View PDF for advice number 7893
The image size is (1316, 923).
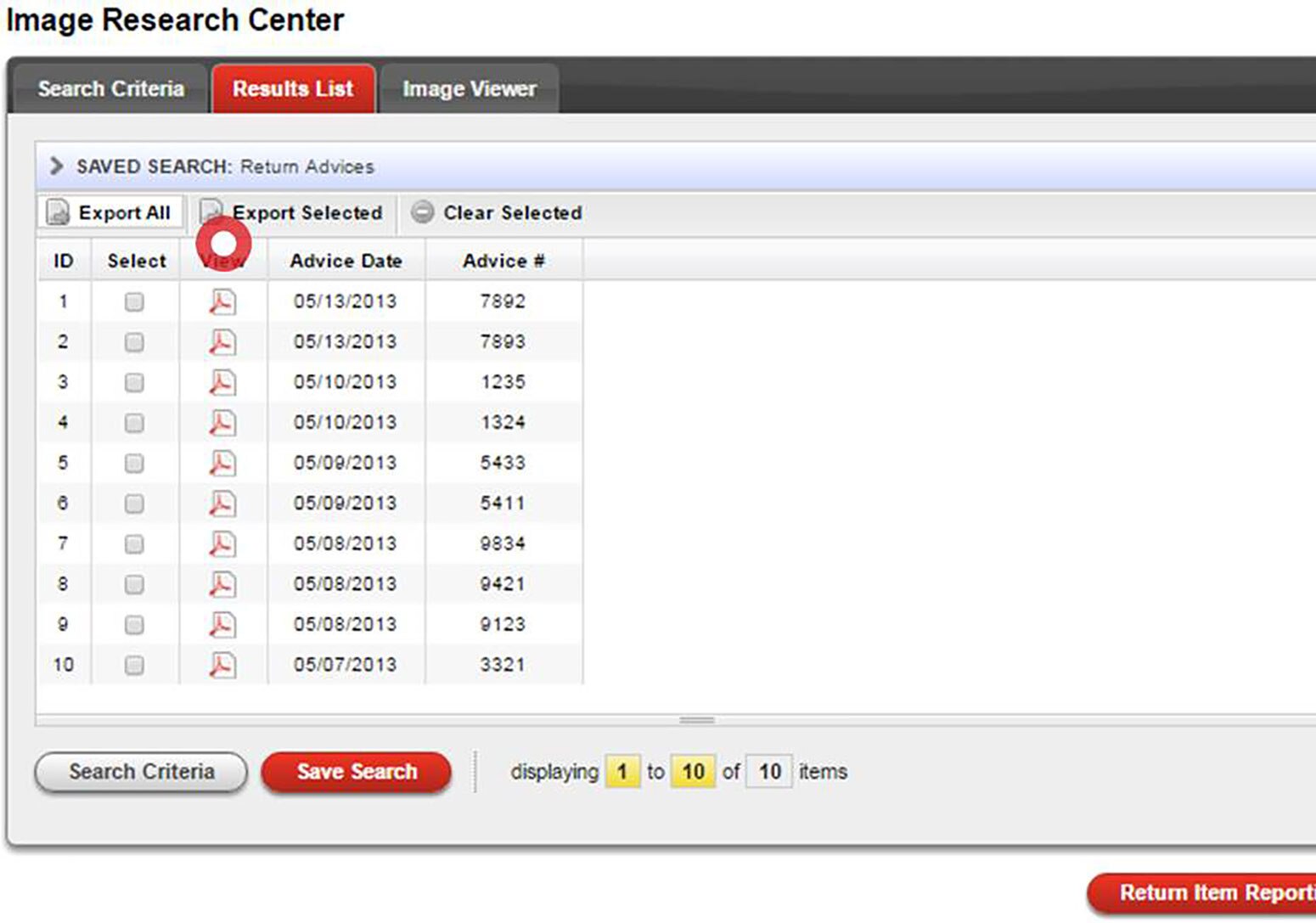(222, 342)
